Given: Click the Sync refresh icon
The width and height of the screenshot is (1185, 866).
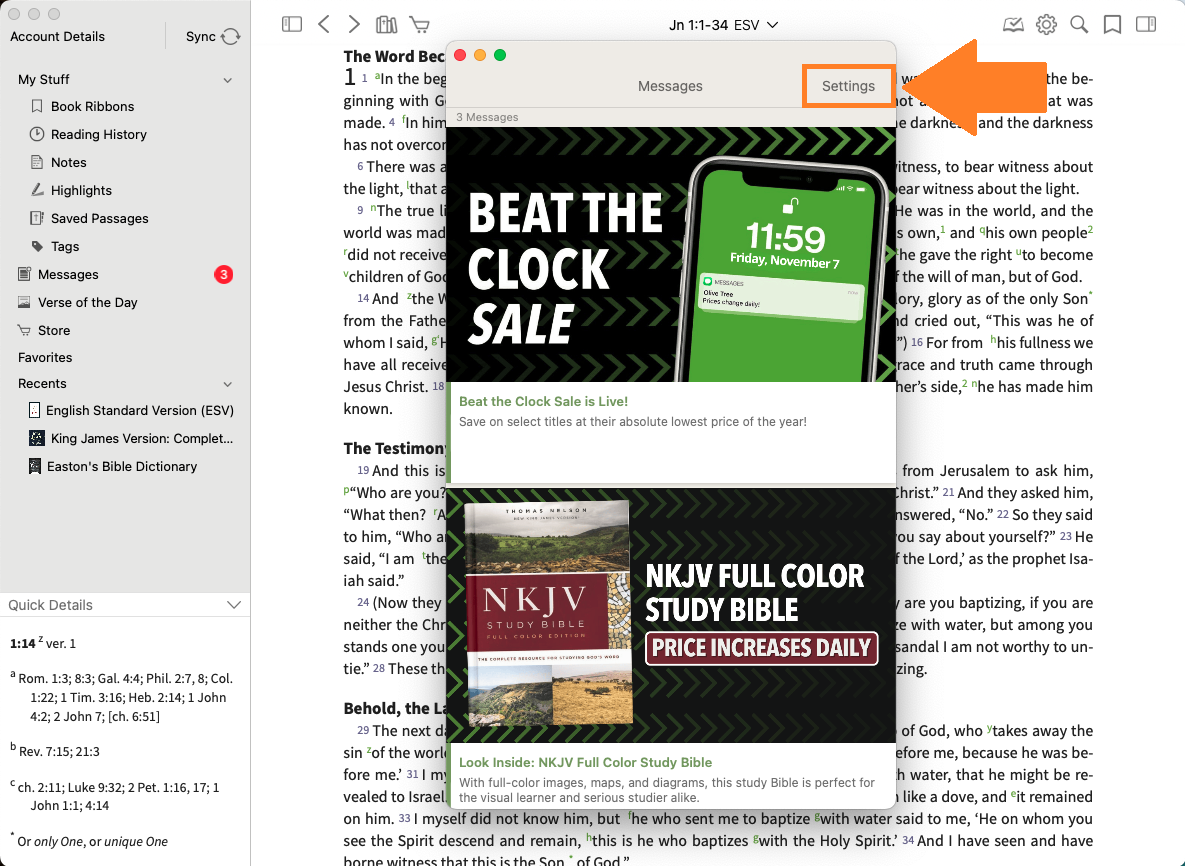Looking at the screenshot, I should click(231, 37).
